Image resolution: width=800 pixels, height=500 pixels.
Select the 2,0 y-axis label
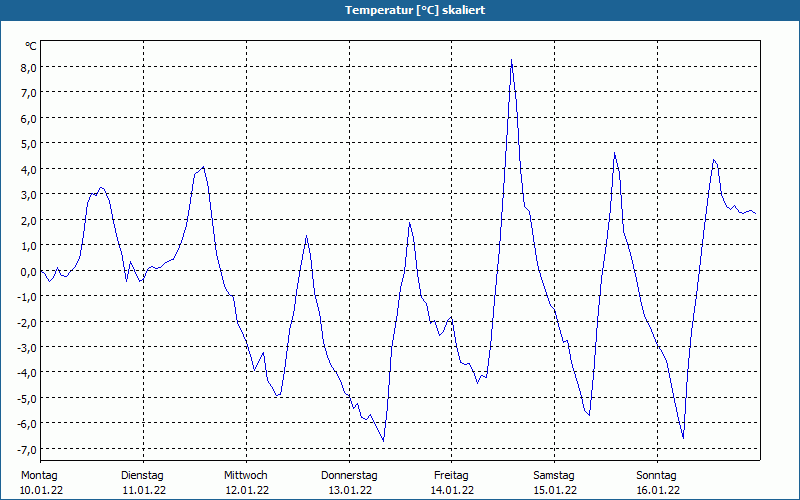29,220
